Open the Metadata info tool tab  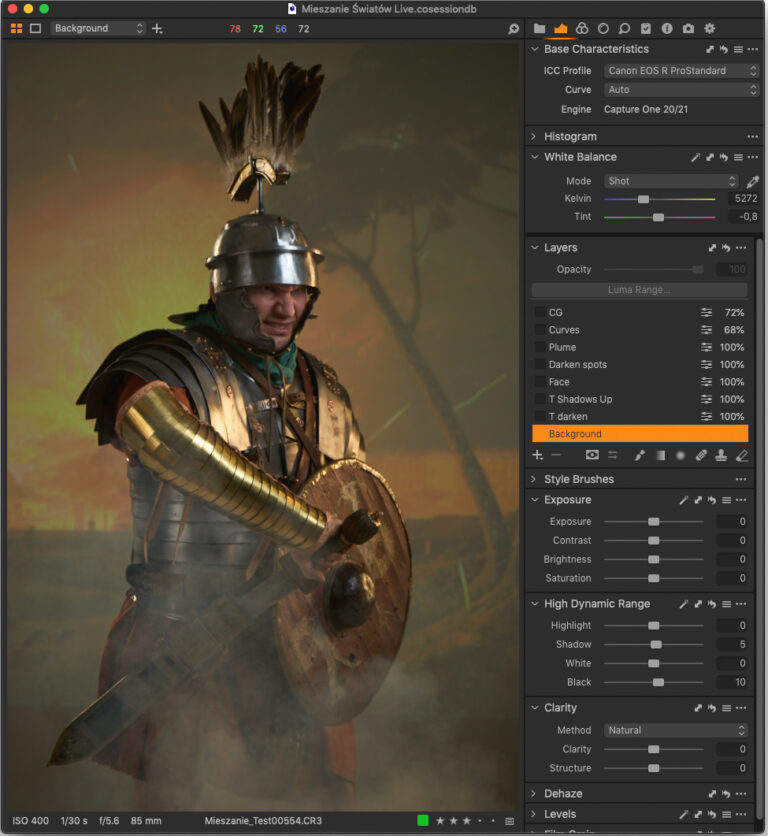pos(667,28)
